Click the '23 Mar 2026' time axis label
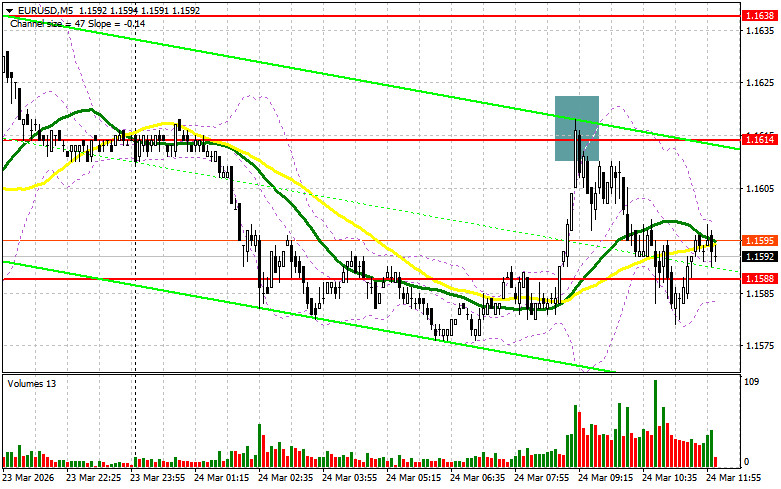This screenshot has width=781, height=489. click(29, 478)
